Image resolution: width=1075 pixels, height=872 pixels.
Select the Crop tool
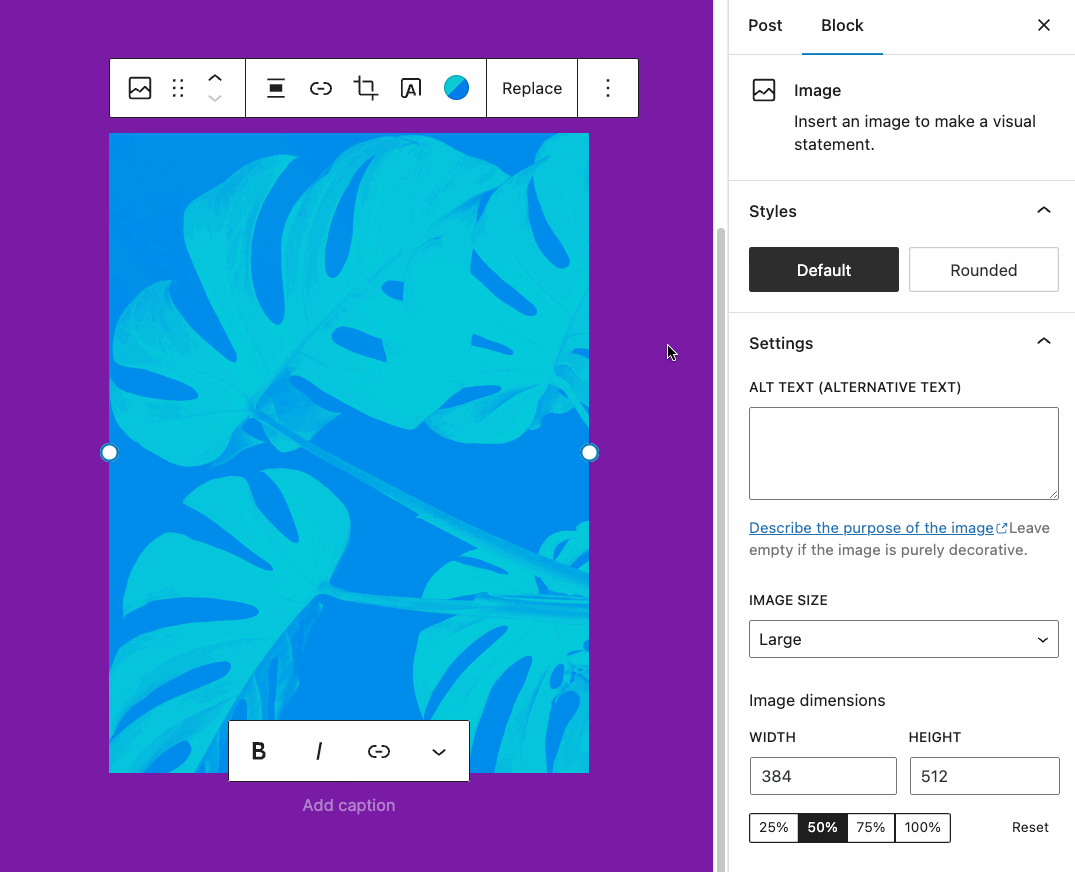pos(365,88)
